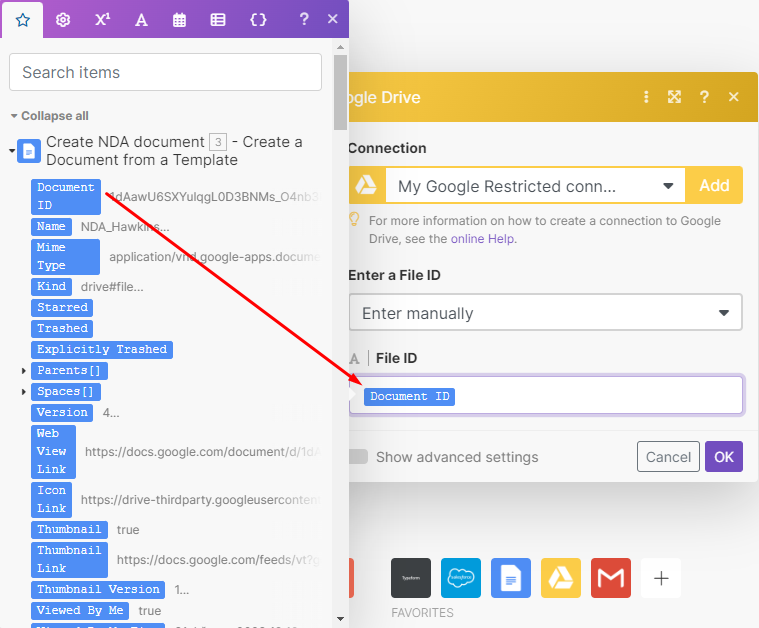Click the Search items field

tap(165, 72)
